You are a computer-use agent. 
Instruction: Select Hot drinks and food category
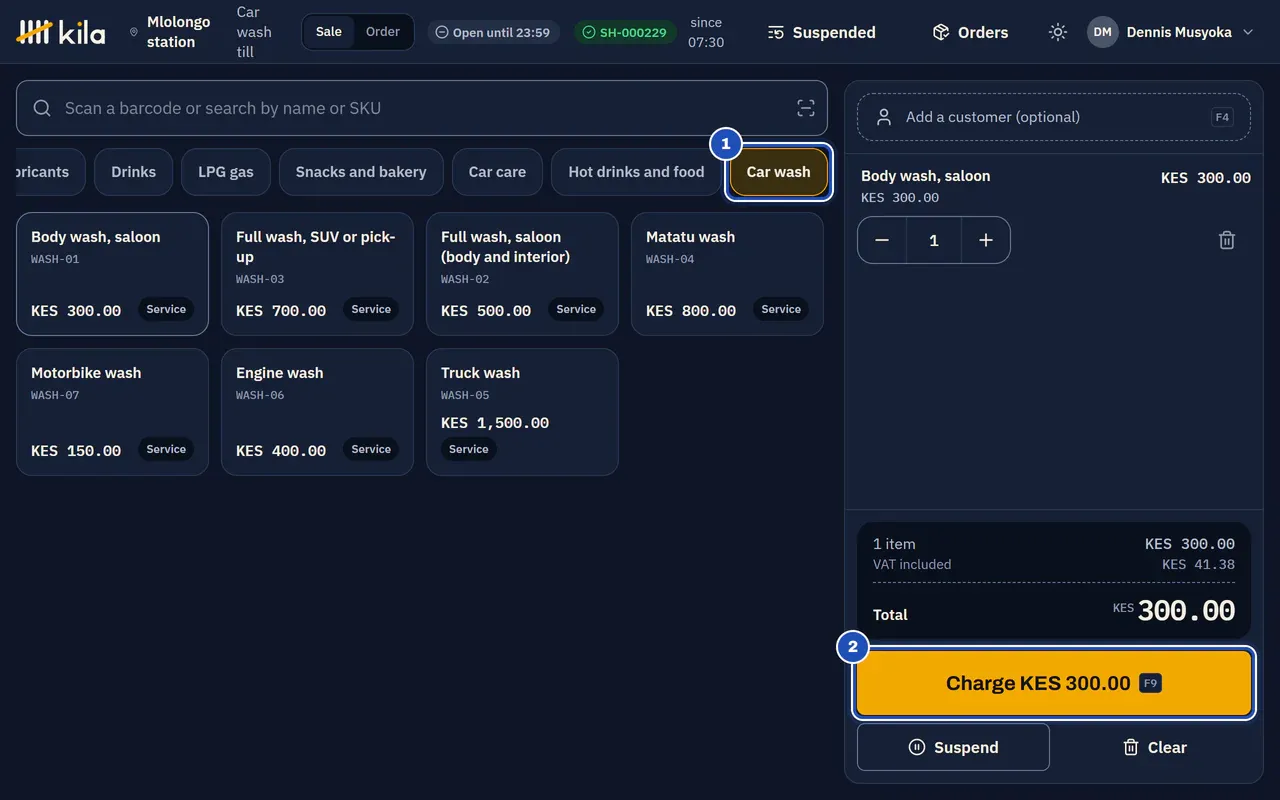(x=636, y=172)
